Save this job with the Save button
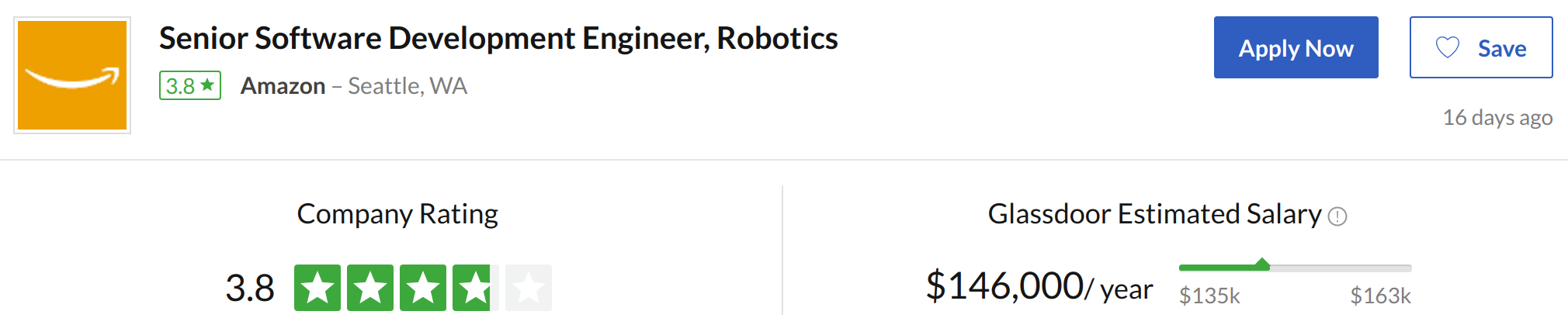1568x332 pixels. point(1481,47)
